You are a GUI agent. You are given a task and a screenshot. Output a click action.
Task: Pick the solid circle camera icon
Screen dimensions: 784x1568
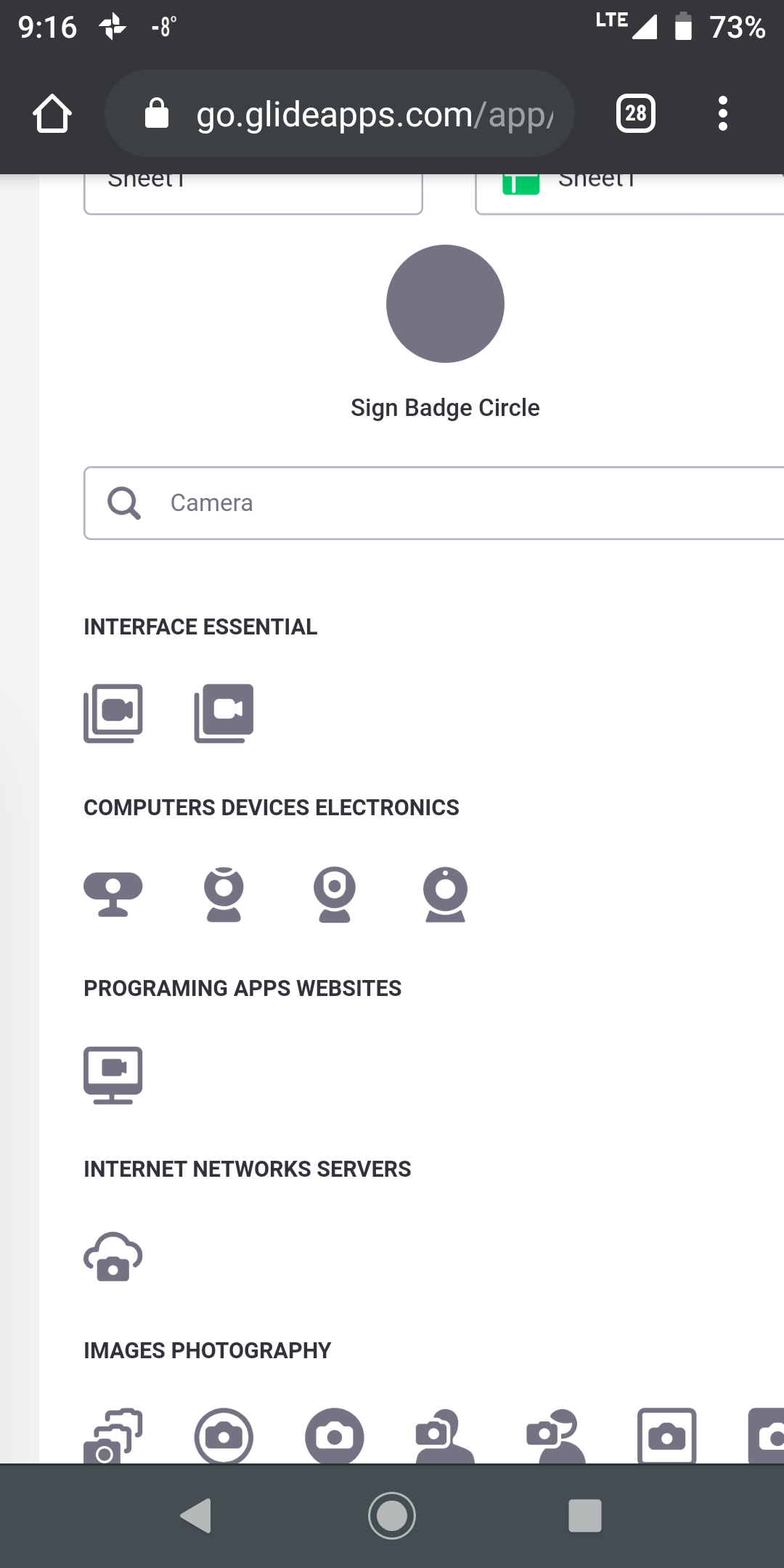pyautogui.click(x=335, y=1436)
